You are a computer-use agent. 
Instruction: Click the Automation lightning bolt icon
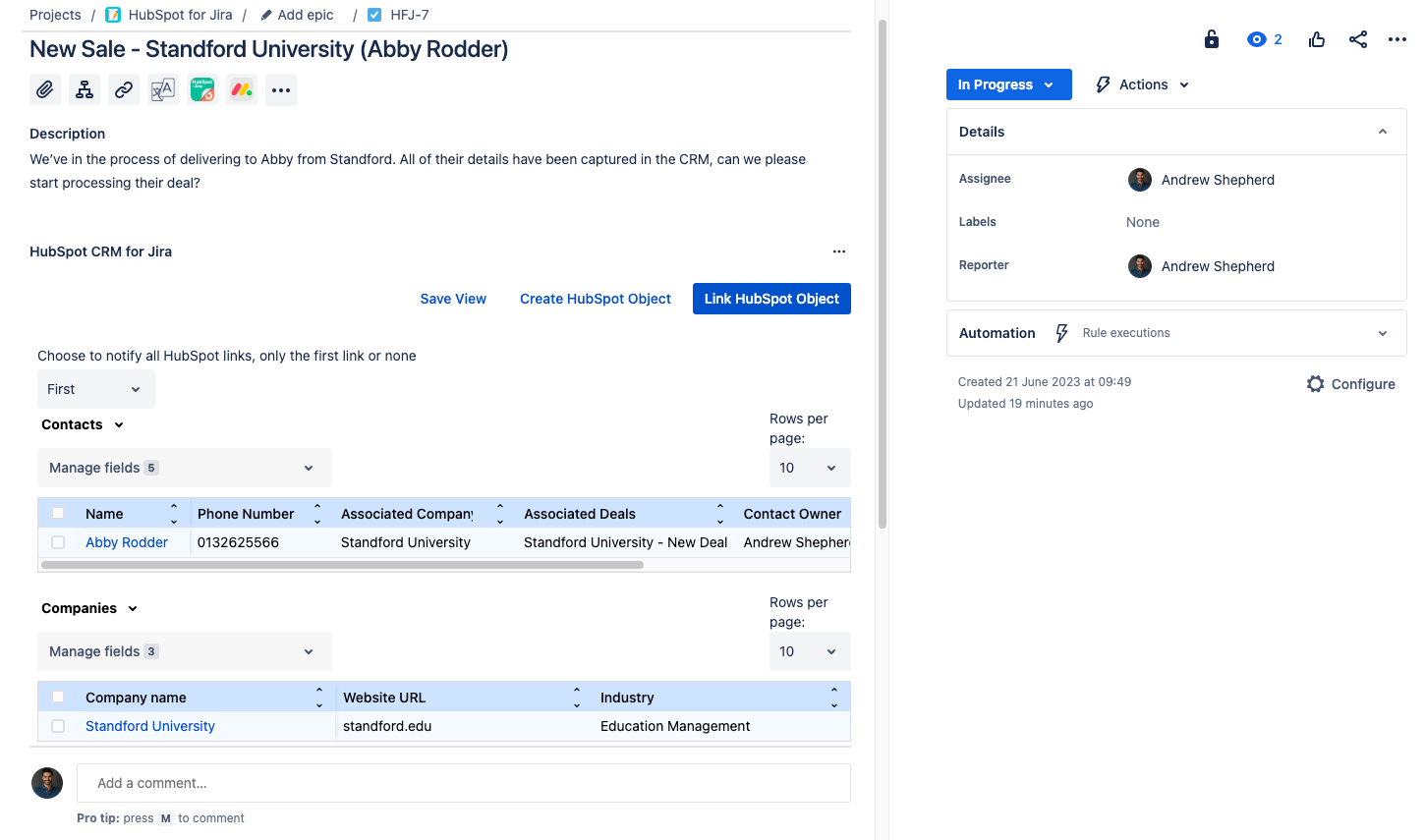[x=1061, y=333]
